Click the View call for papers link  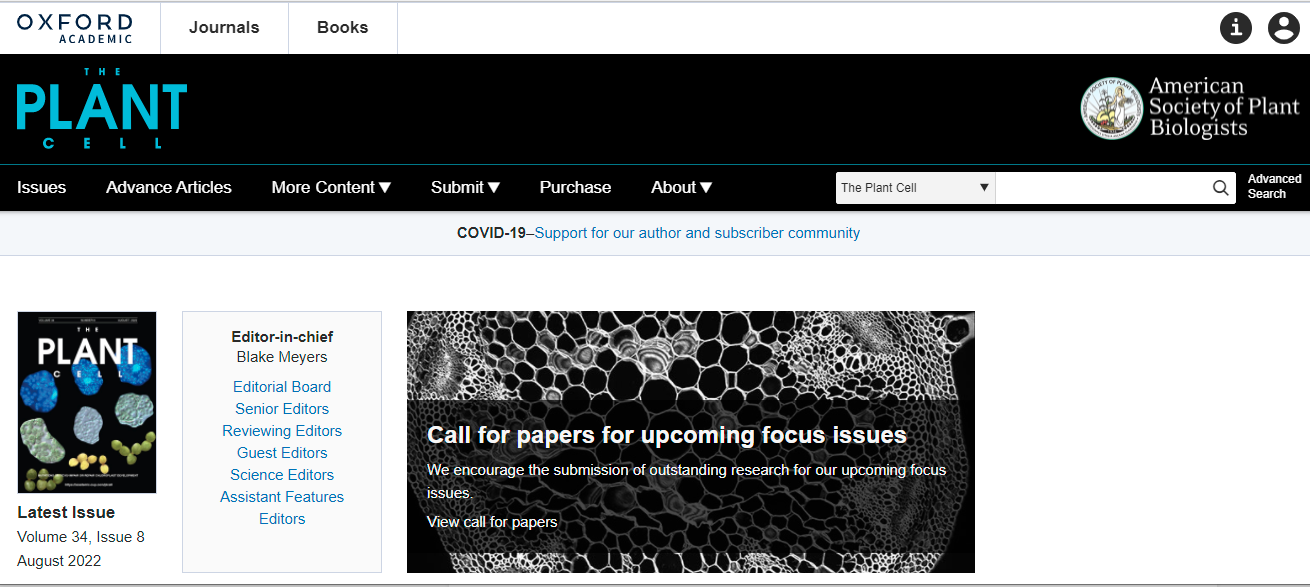tap(492, 522)
